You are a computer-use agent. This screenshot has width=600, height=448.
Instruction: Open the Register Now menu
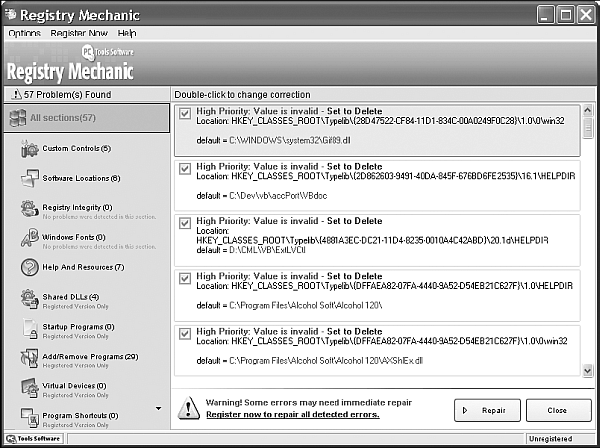point(79,33)
